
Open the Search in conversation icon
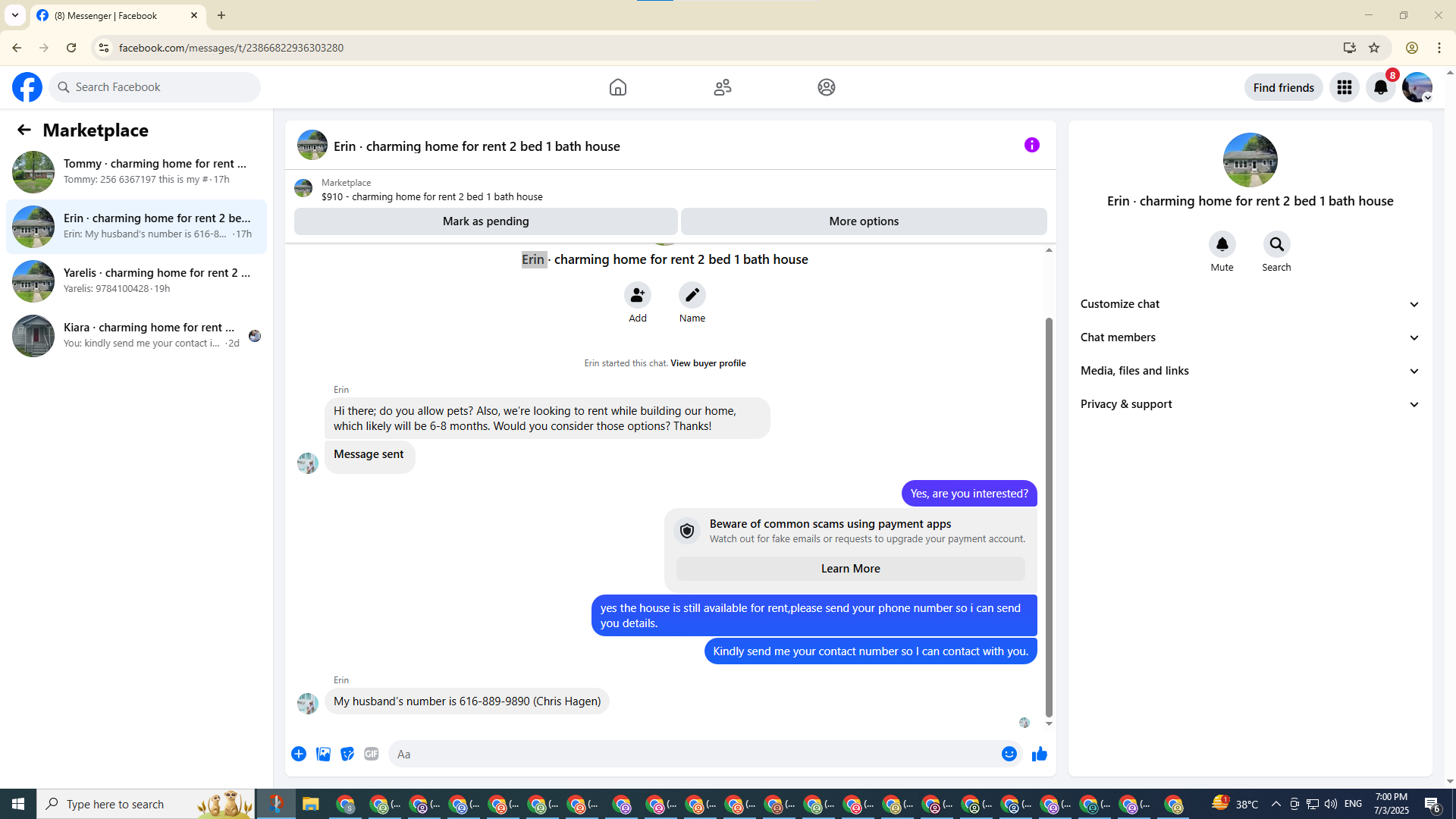point(1276,244)
